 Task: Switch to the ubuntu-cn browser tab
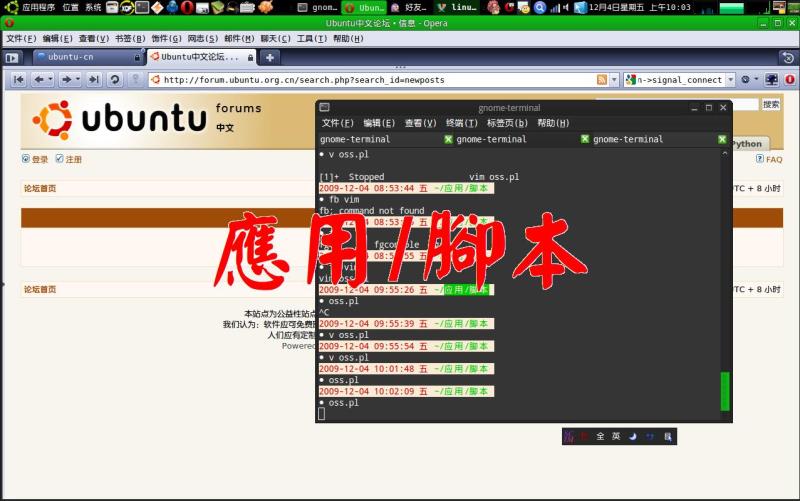tap(88, 57)
